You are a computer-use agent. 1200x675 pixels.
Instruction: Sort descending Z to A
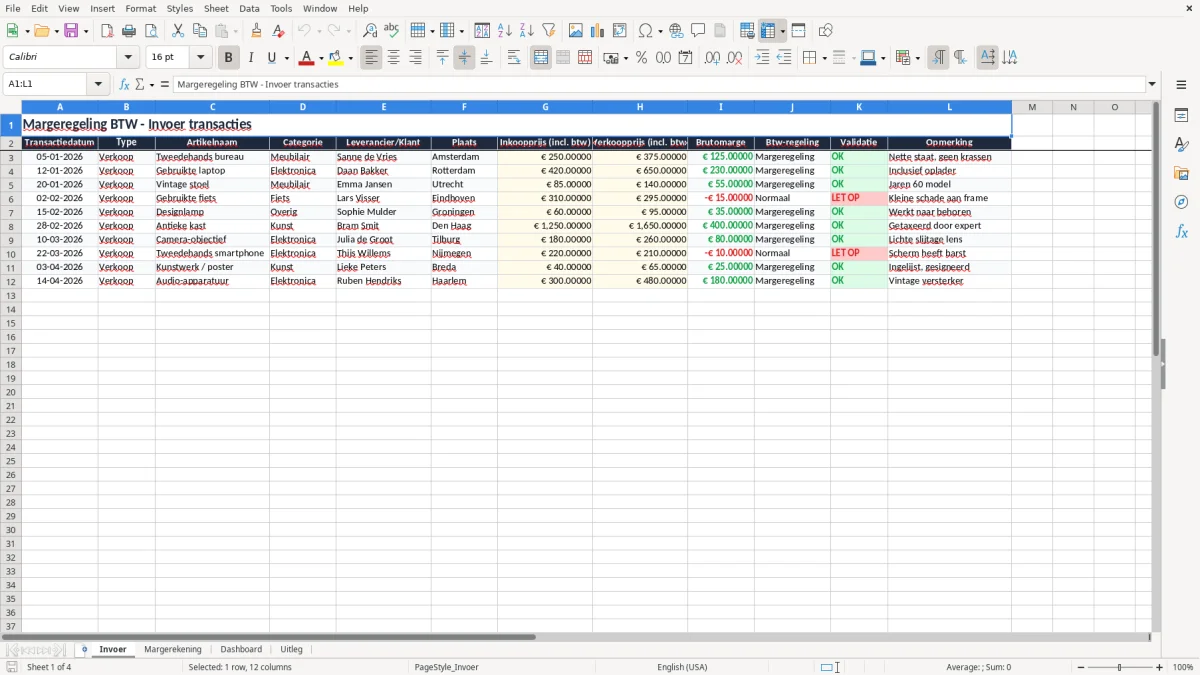tap(527, 31)
